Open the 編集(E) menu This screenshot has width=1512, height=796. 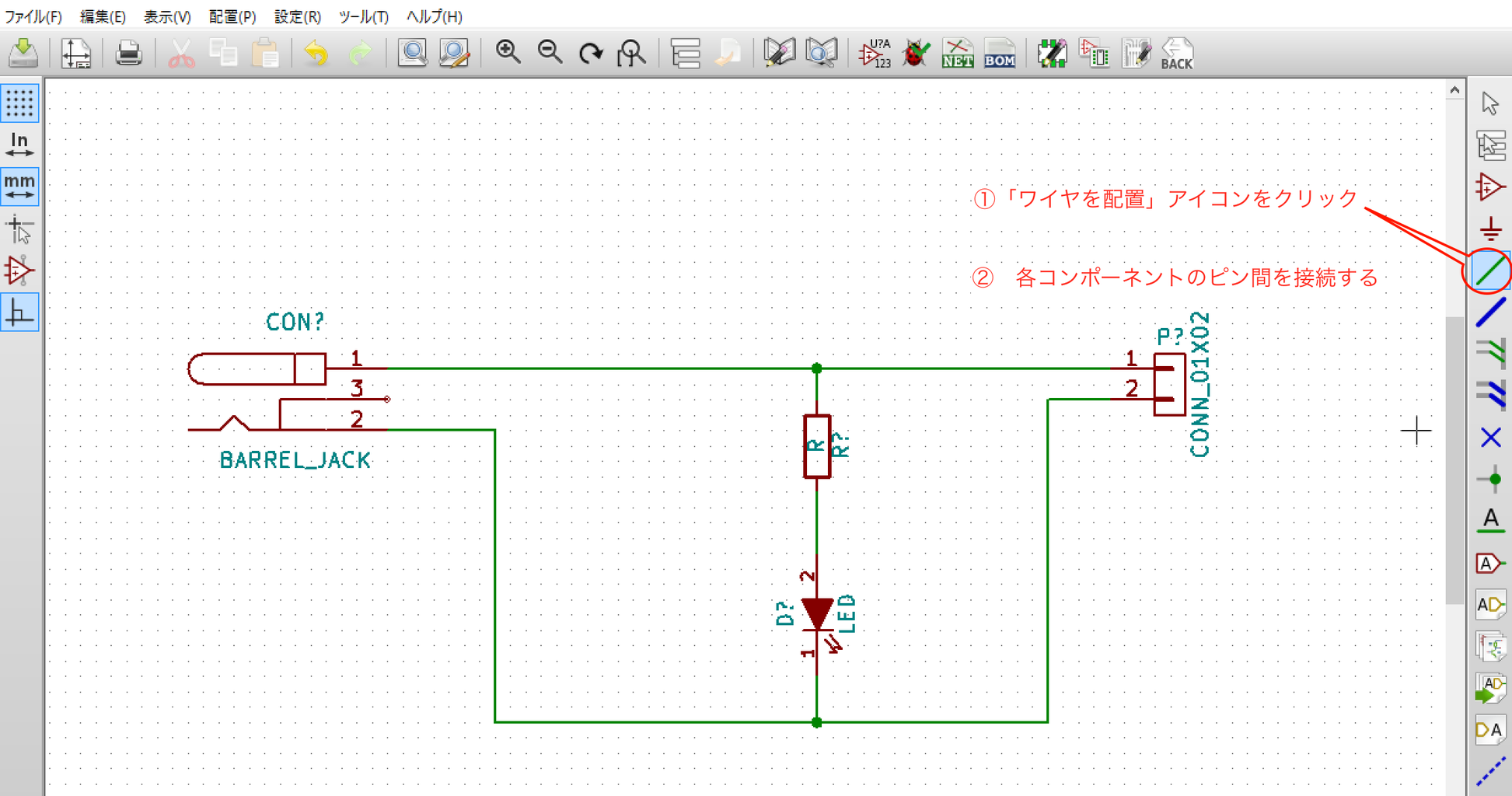pyautogui.click(x=103, y=16)
